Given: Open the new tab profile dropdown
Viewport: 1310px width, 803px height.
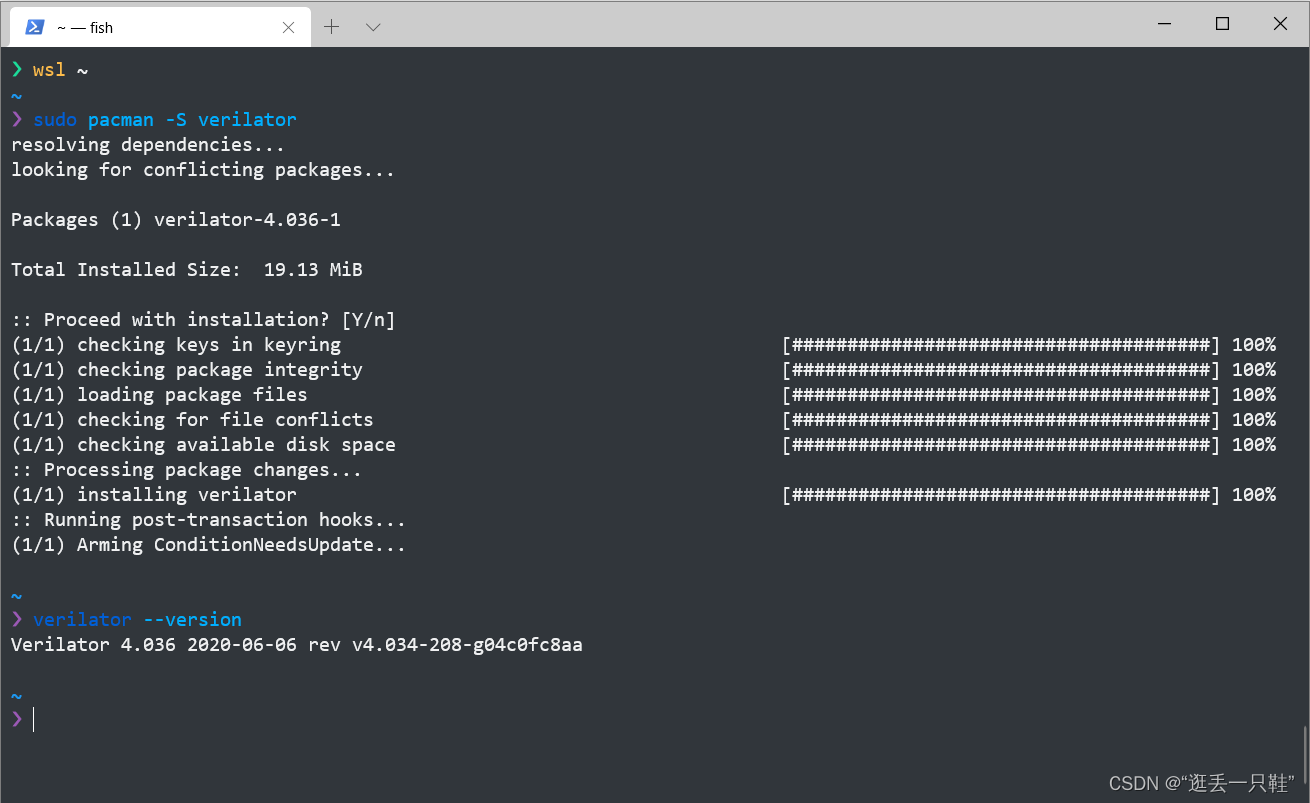Looking at the screenshot, I should point(373,27).
